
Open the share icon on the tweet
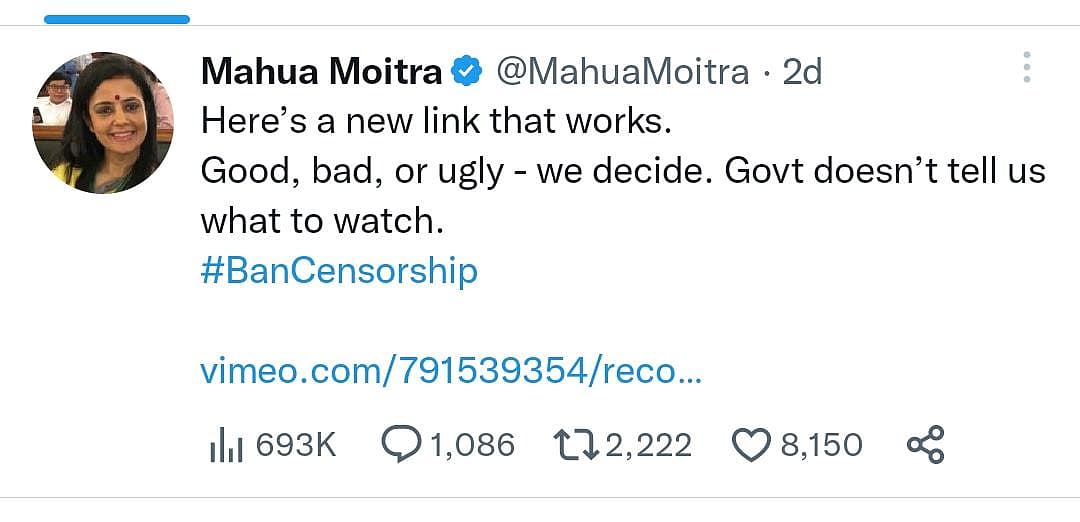pyautogui.click(x=925, y=445)
